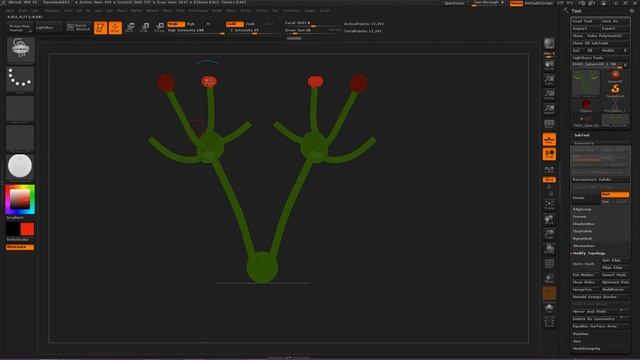Toggle the Floor grid button

tap(549, 140)
